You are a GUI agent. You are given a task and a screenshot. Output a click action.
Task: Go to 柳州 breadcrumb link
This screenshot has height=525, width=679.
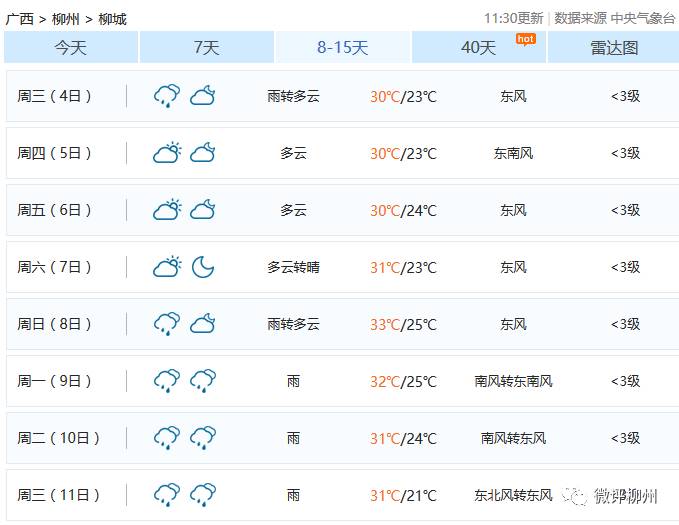[66, 19]
